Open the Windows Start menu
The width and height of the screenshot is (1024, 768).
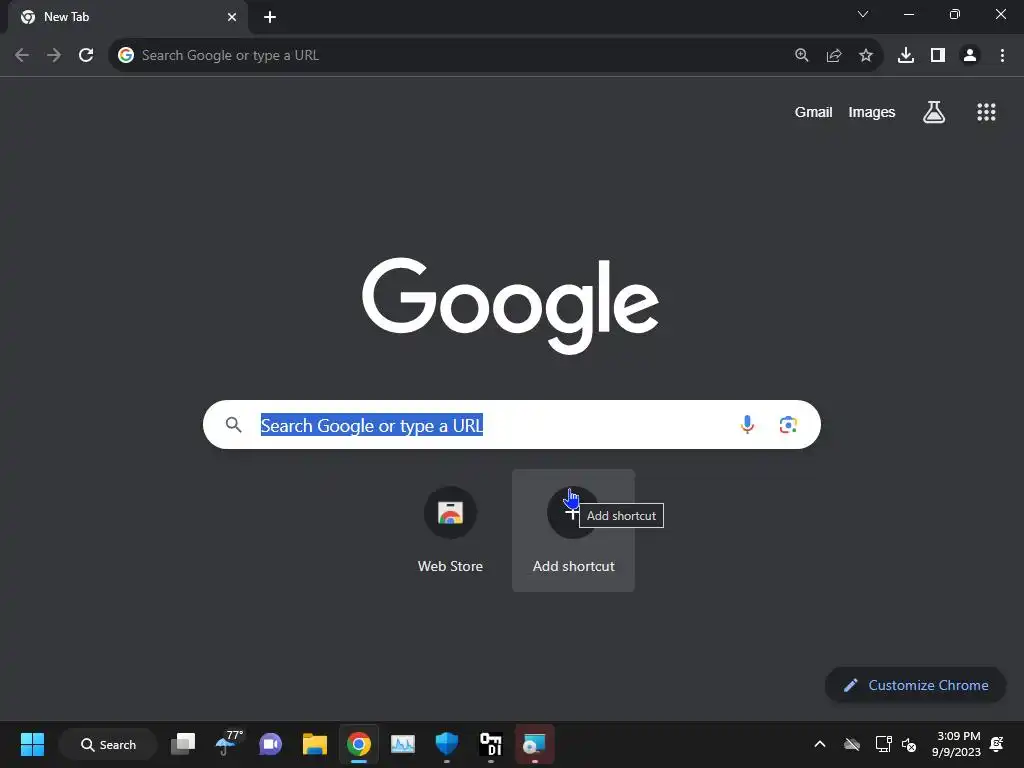(x=32, y=744)
